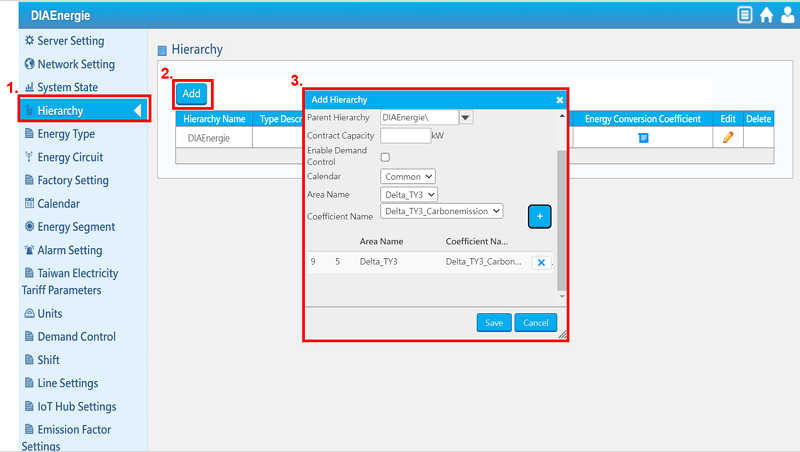Open Energy Type menu item
Viewport: 800px width, 452px height.
(66, 134)
